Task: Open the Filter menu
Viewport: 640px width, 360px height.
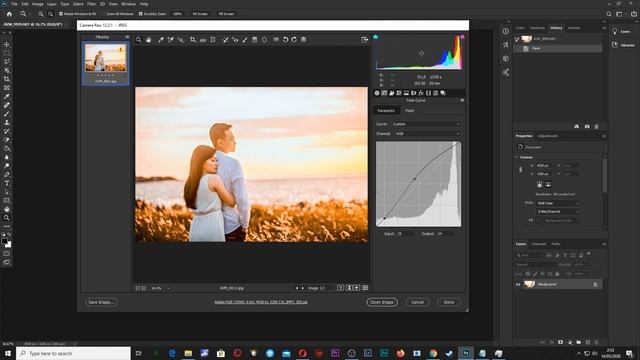Action: tap(91, 4)
